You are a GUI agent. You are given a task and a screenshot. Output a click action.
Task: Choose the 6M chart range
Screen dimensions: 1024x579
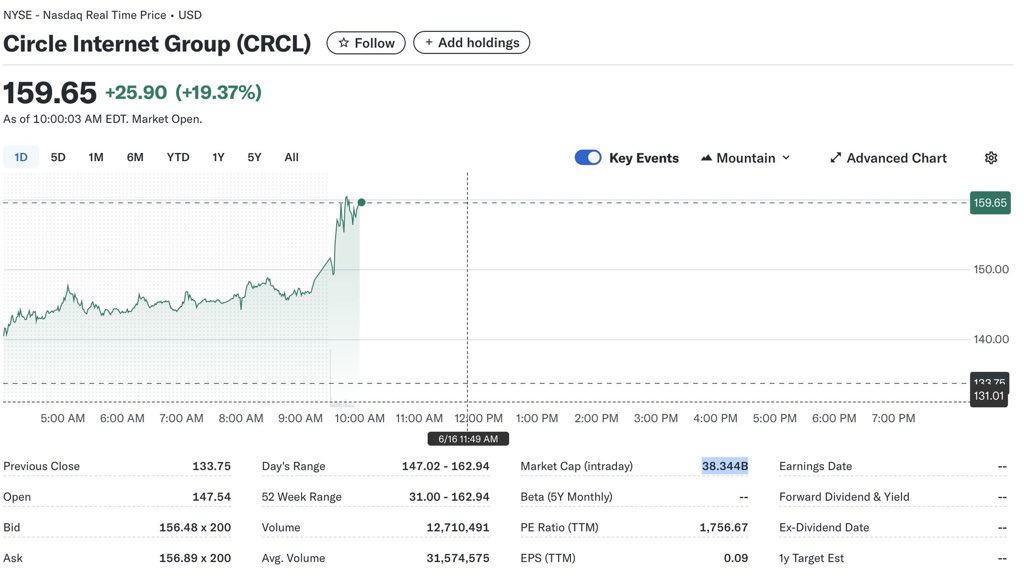point(135,157)
